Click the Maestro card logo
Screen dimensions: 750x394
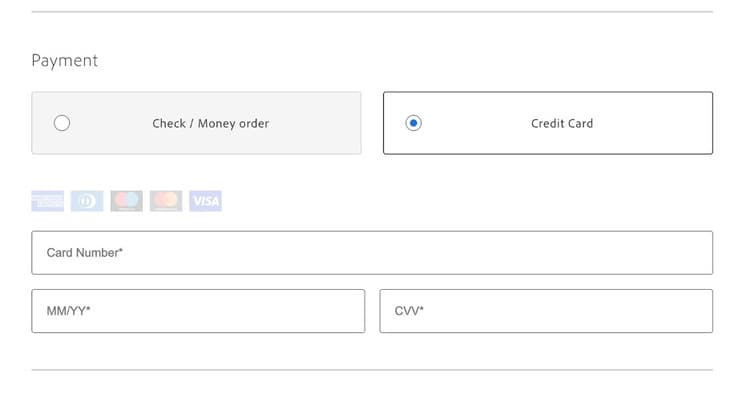click(126, 201)
